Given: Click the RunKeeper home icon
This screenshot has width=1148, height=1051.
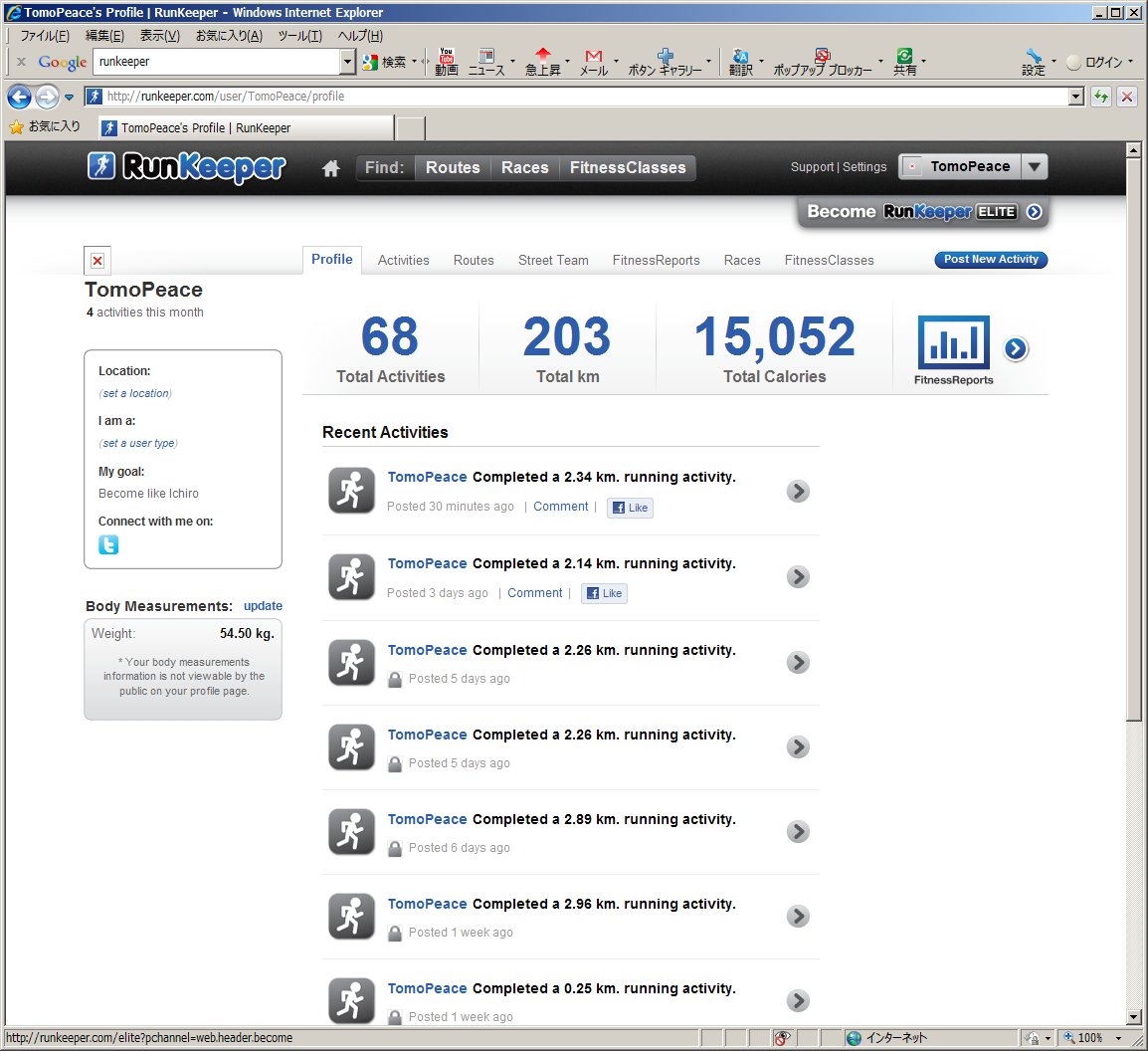Looking at the screenshot, I should [x=331, y=168].
